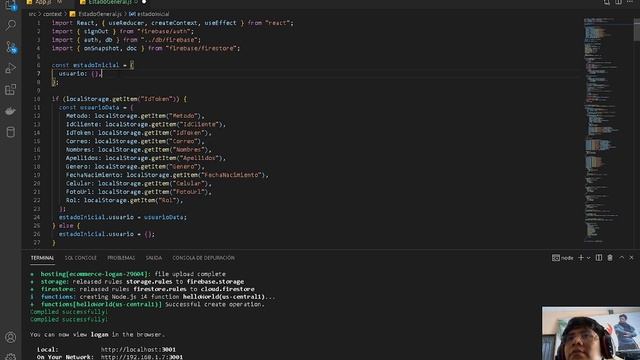The image size is (640, 360).
Task: Click the estadoInicial breadcrumb symbol
Action: click(149, 14)
